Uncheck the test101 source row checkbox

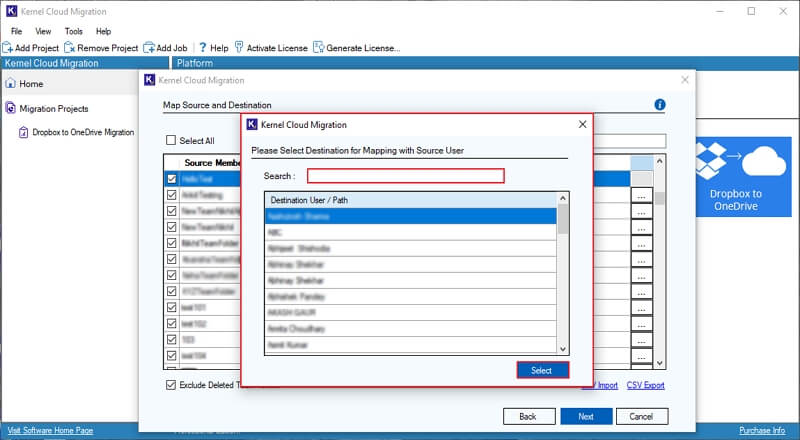[x=171, y=307]
